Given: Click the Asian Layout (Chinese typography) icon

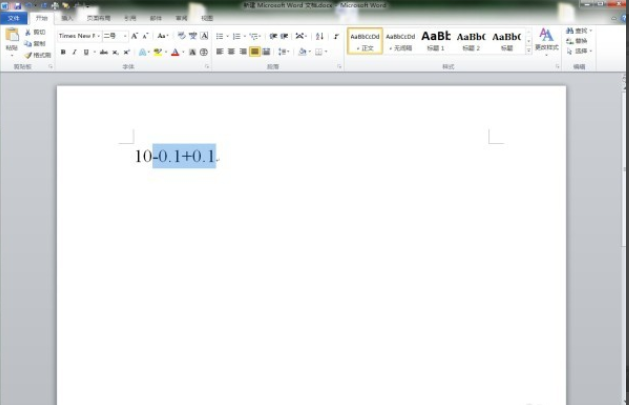Looking at the screenshot, I should click(x=300, y=36).
